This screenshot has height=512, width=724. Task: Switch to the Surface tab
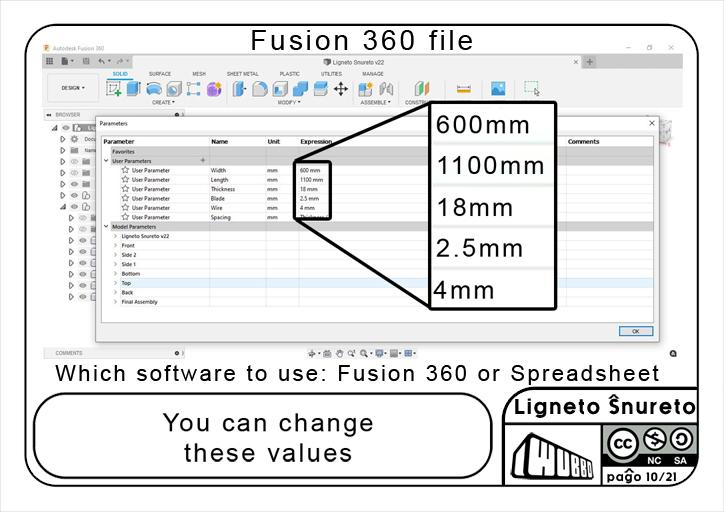(160, 74)
